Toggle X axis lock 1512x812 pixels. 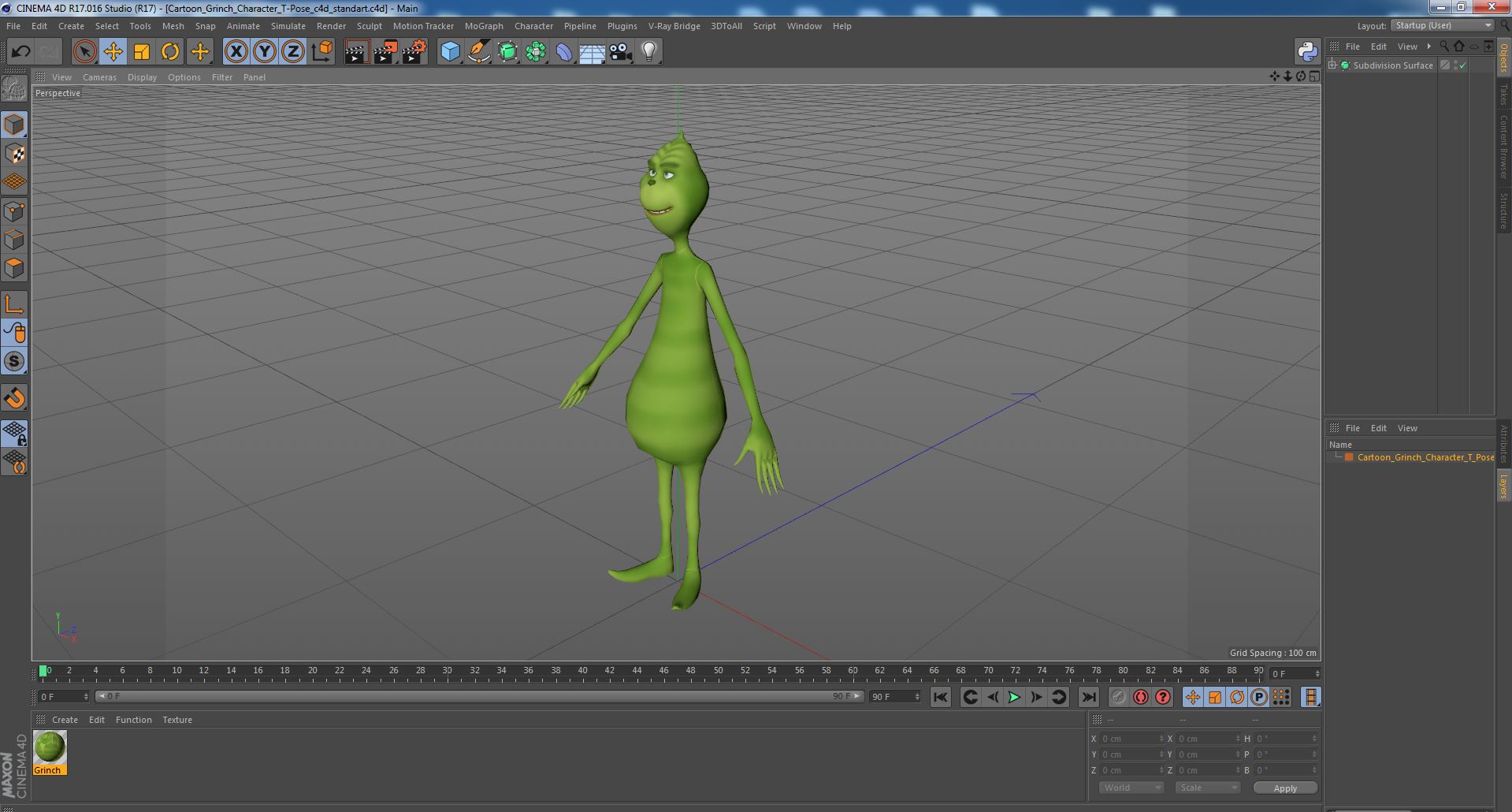(236, 52)
